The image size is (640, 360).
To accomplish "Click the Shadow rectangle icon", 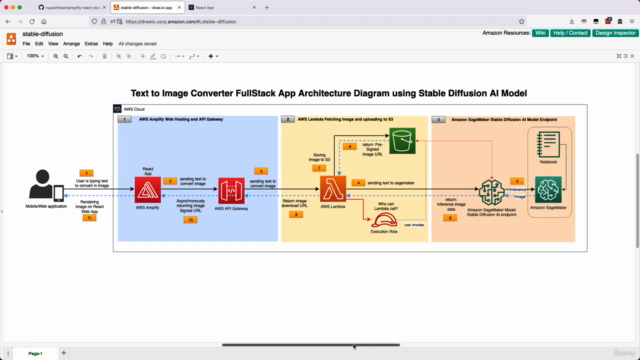I will coord(163,56).
